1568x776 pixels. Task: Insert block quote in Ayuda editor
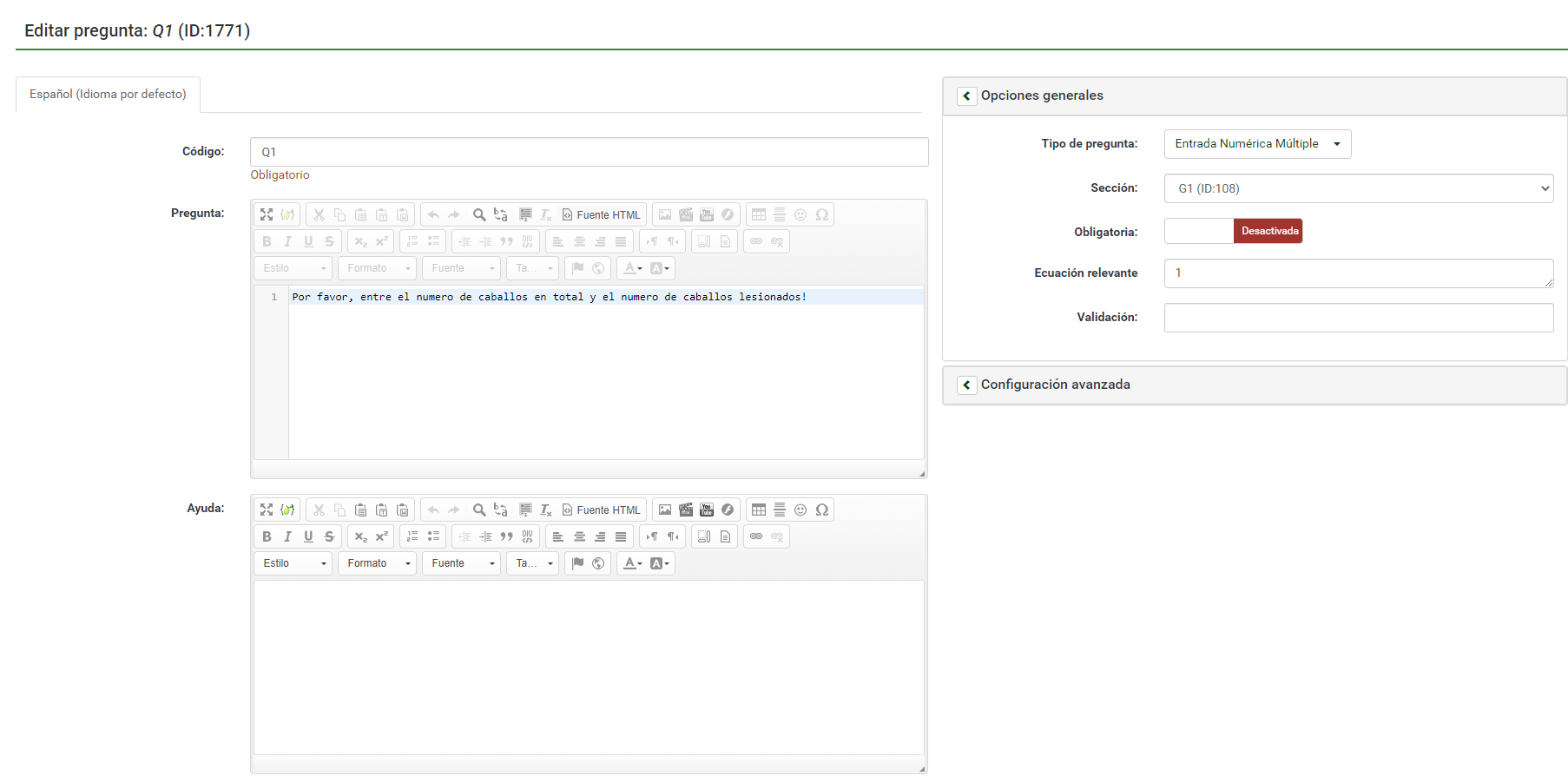coord(506,536)
